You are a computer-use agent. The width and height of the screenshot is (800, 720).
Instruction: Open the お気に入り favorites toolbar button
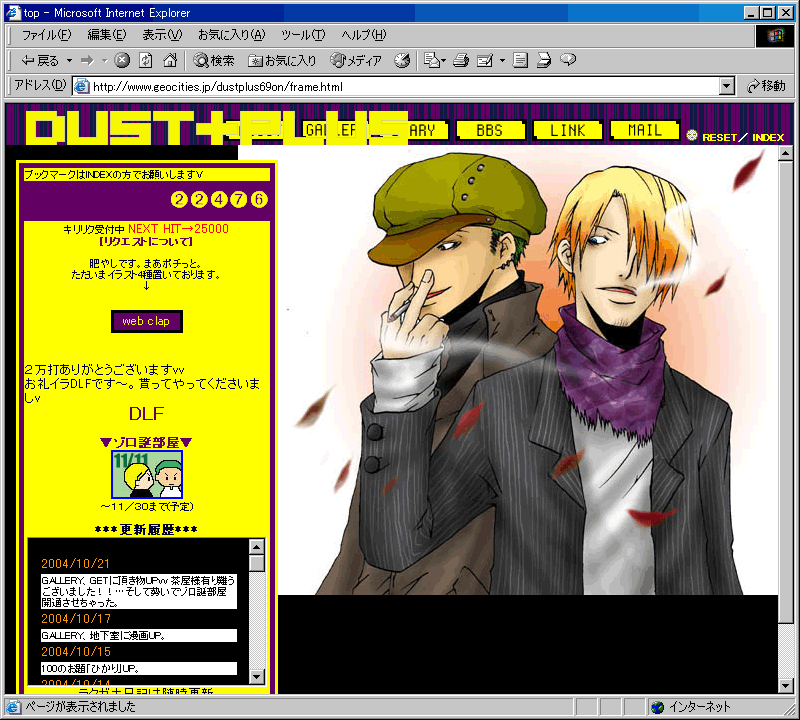click(282, 61)
